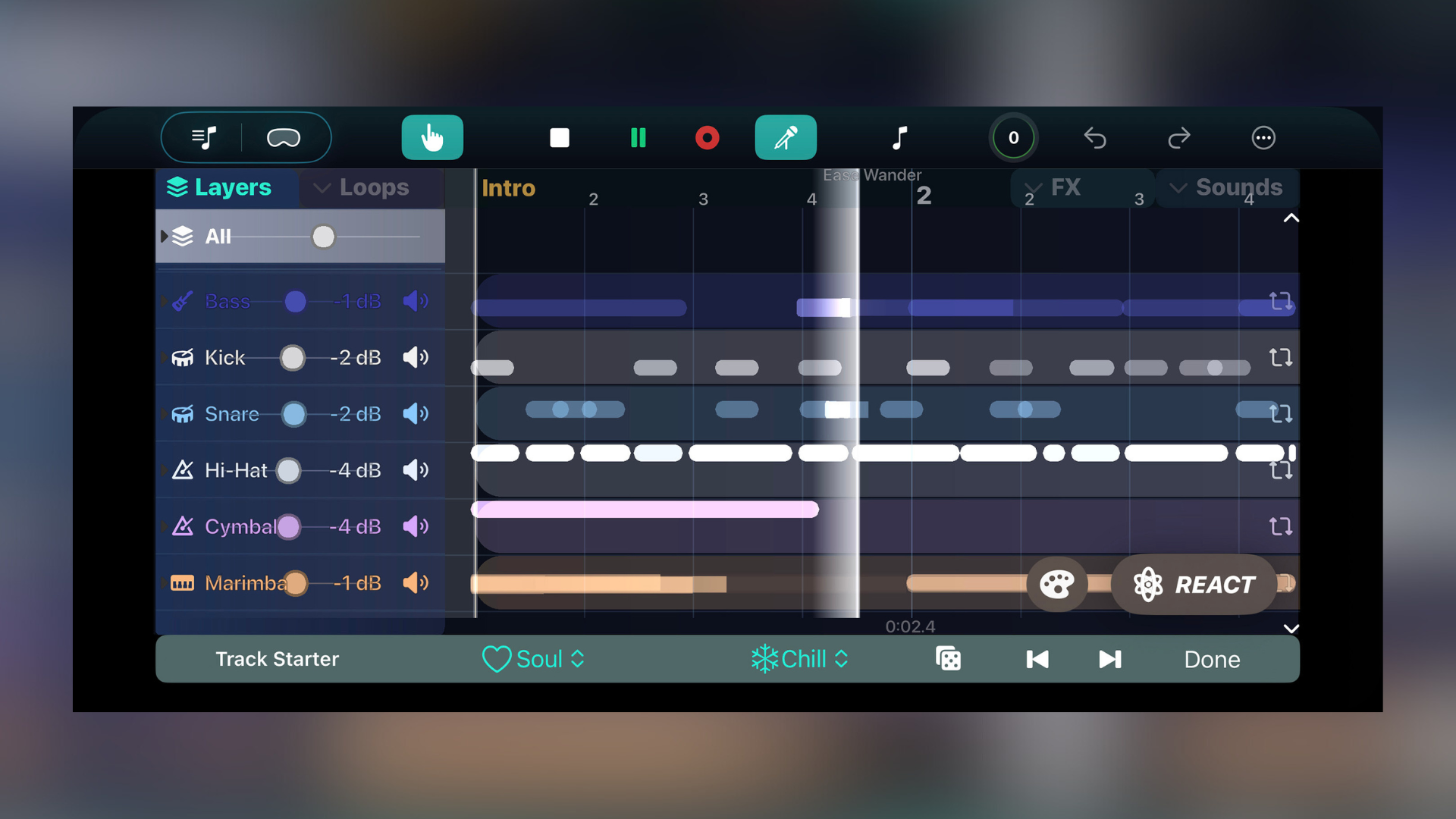
Task: Toggle loop on the Bass track
Action: tap(1281, 302)
